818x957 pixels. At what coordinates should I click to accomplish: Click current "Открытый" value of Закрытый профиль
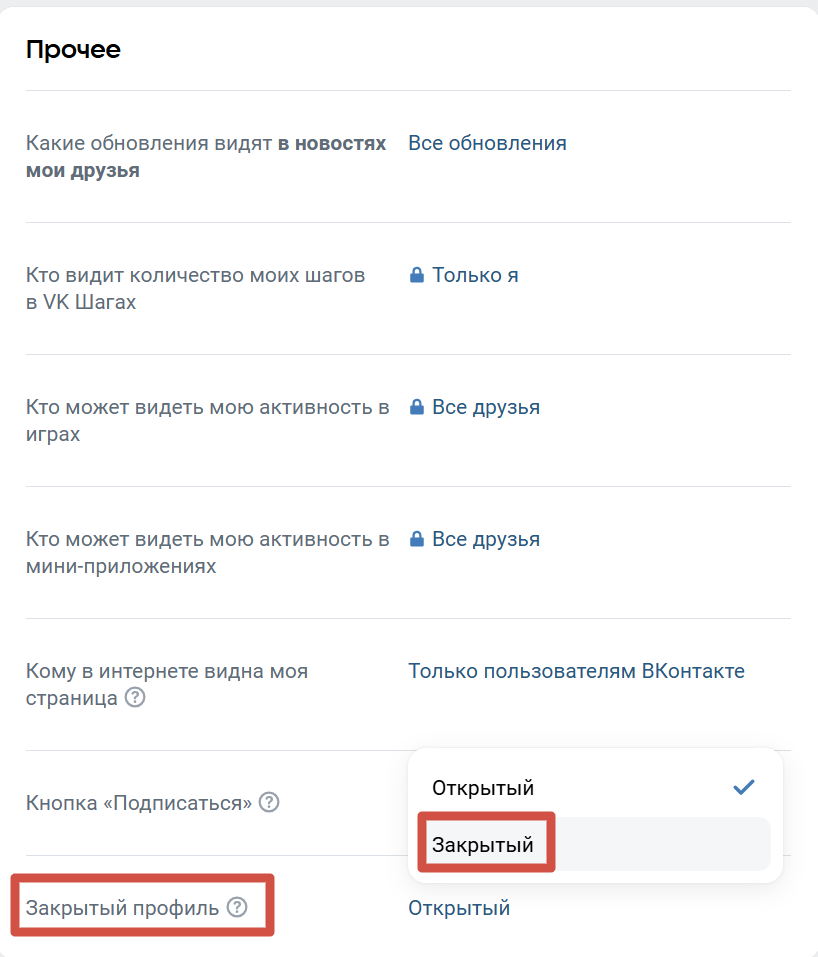pos(459,908)
